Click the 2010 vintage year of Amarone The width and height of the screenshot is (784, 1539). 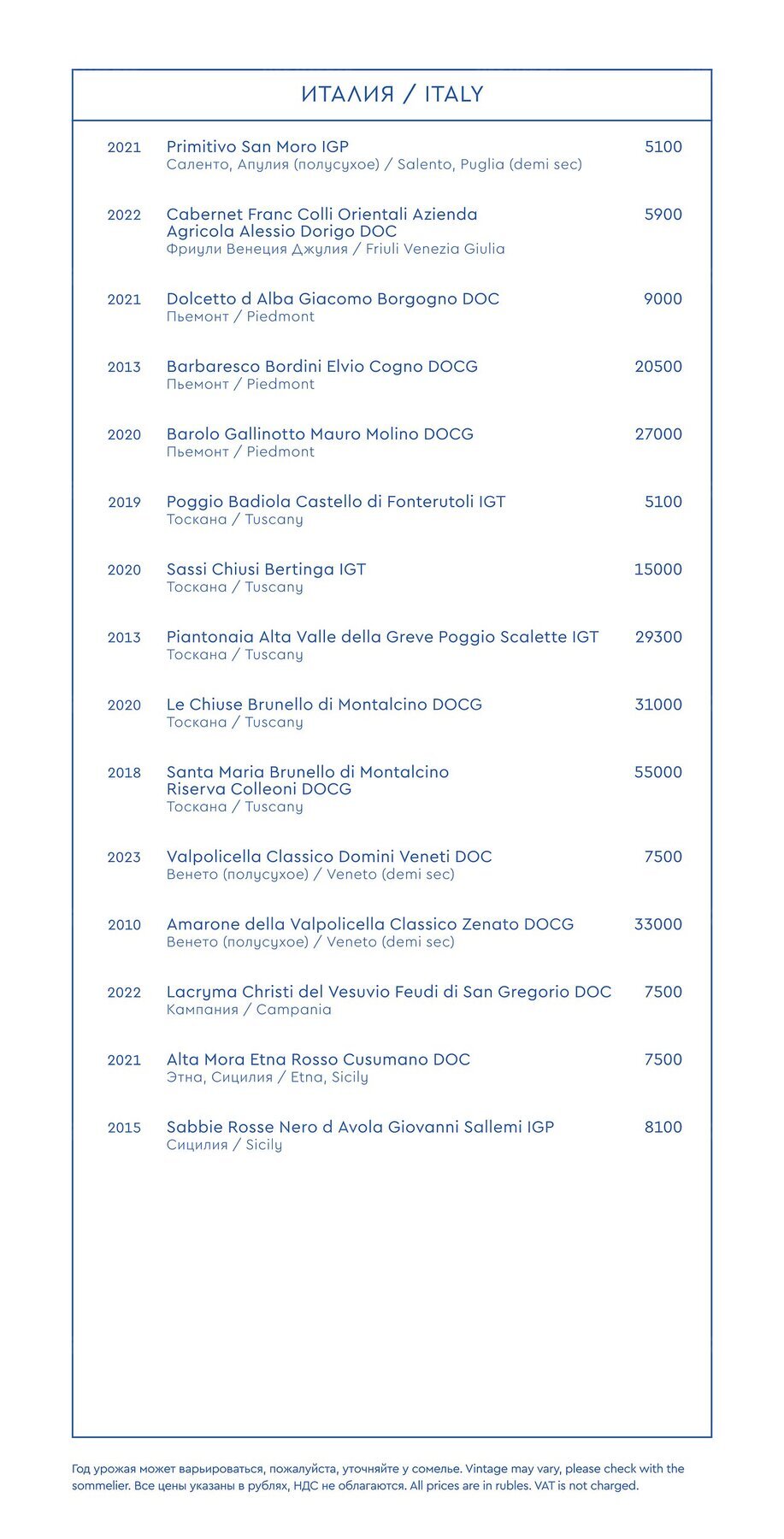(x=124, y=925)
